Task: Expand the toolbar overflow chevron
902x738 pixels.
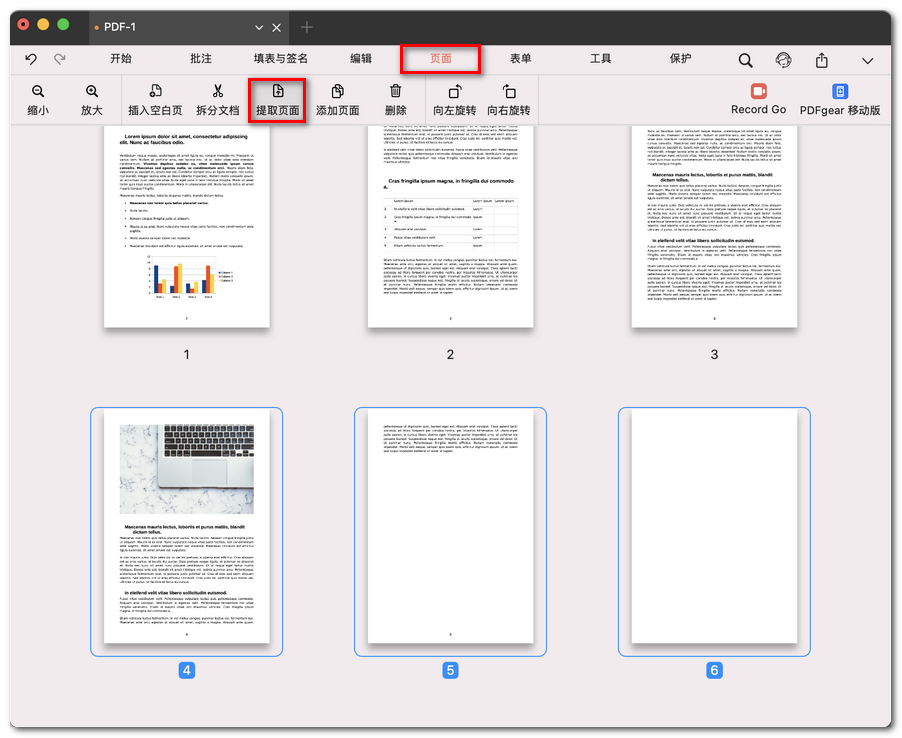Action: tap(868, 59)
